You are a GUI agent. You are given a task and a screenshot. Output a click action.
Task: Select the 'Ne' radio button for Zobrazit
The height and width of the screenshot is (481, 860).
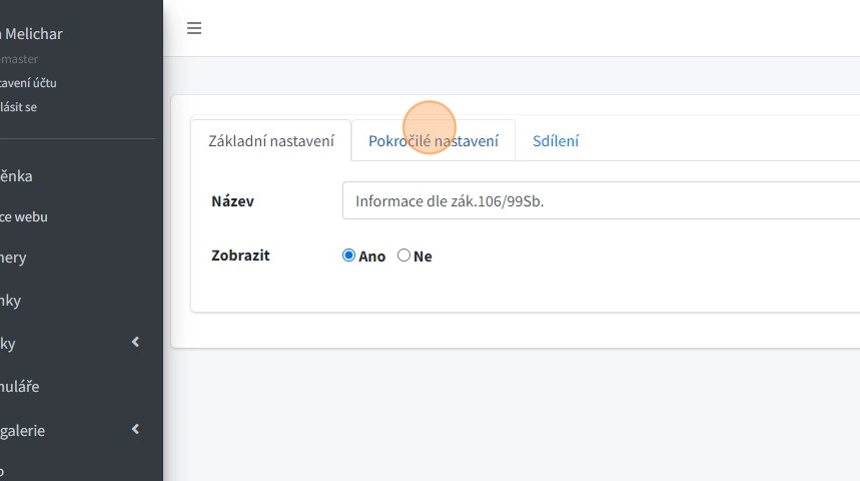click(x=404, y=256)
